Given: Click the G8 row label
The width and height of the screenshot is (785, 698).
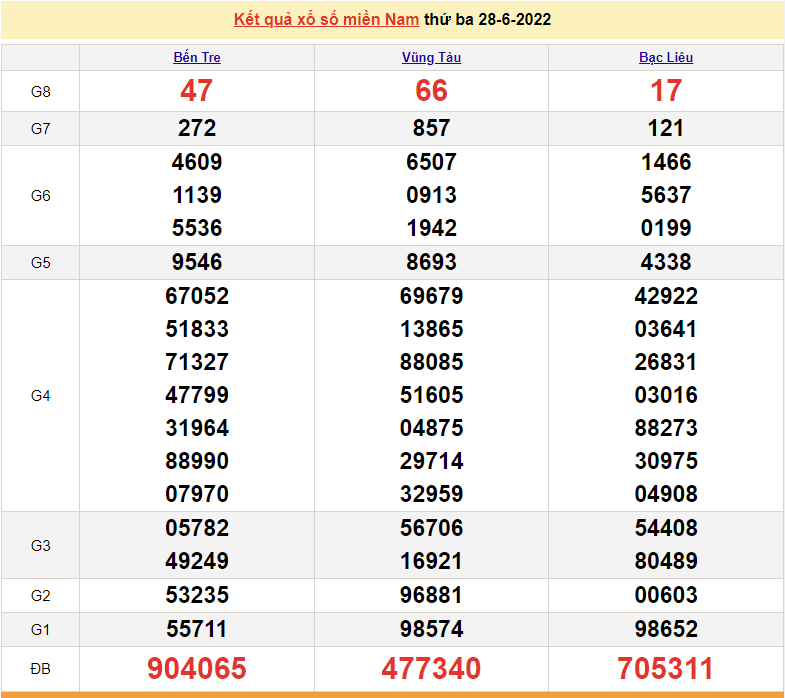Looking at the screenshot, I should 41,92.
